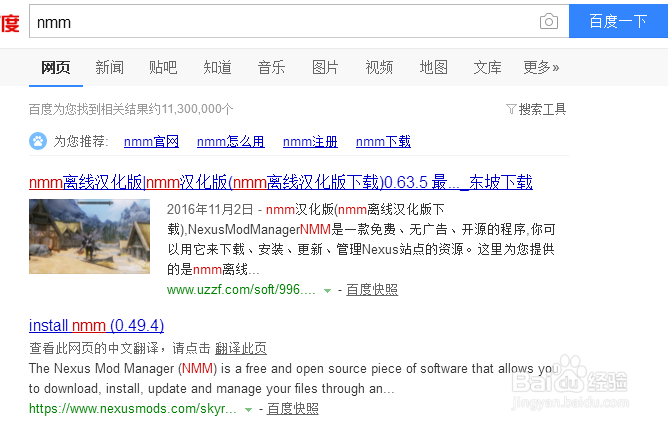Expand dropdown arrow next to www.uzzf.com URL
This screenshot has height=426, width=668.
[x=327, y=291]
